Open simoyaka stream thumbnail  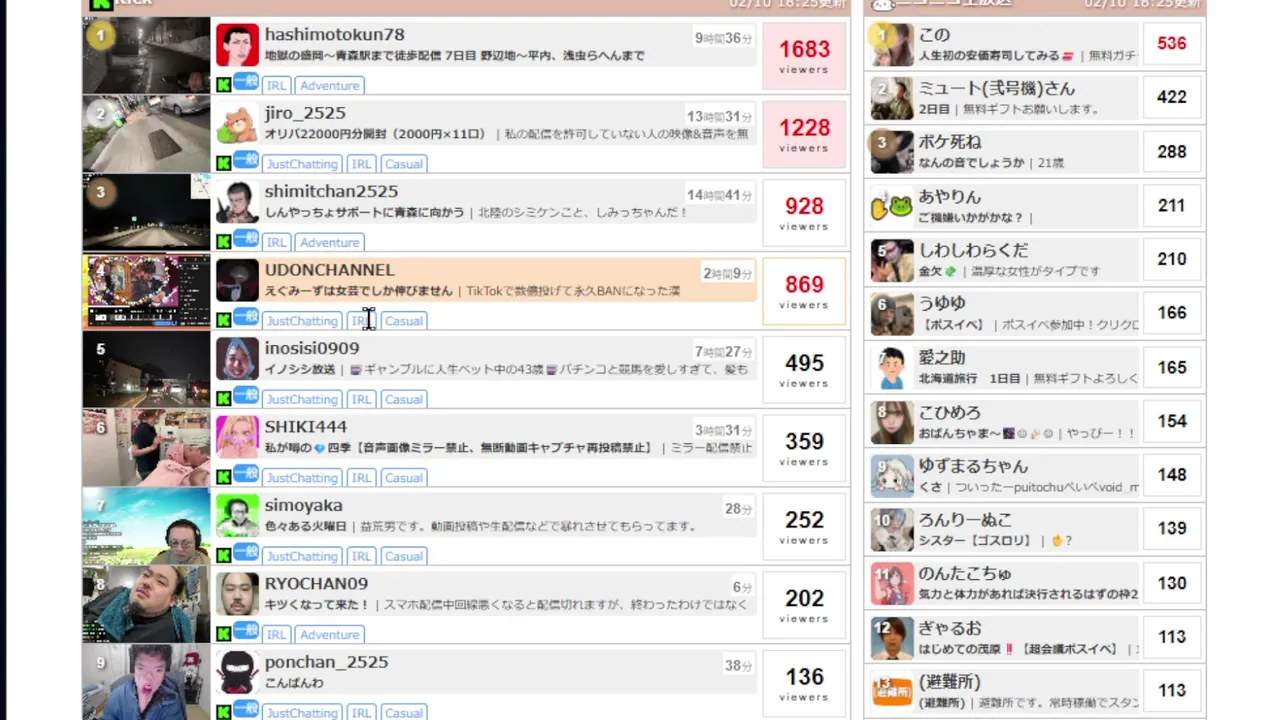click(146, 526)
